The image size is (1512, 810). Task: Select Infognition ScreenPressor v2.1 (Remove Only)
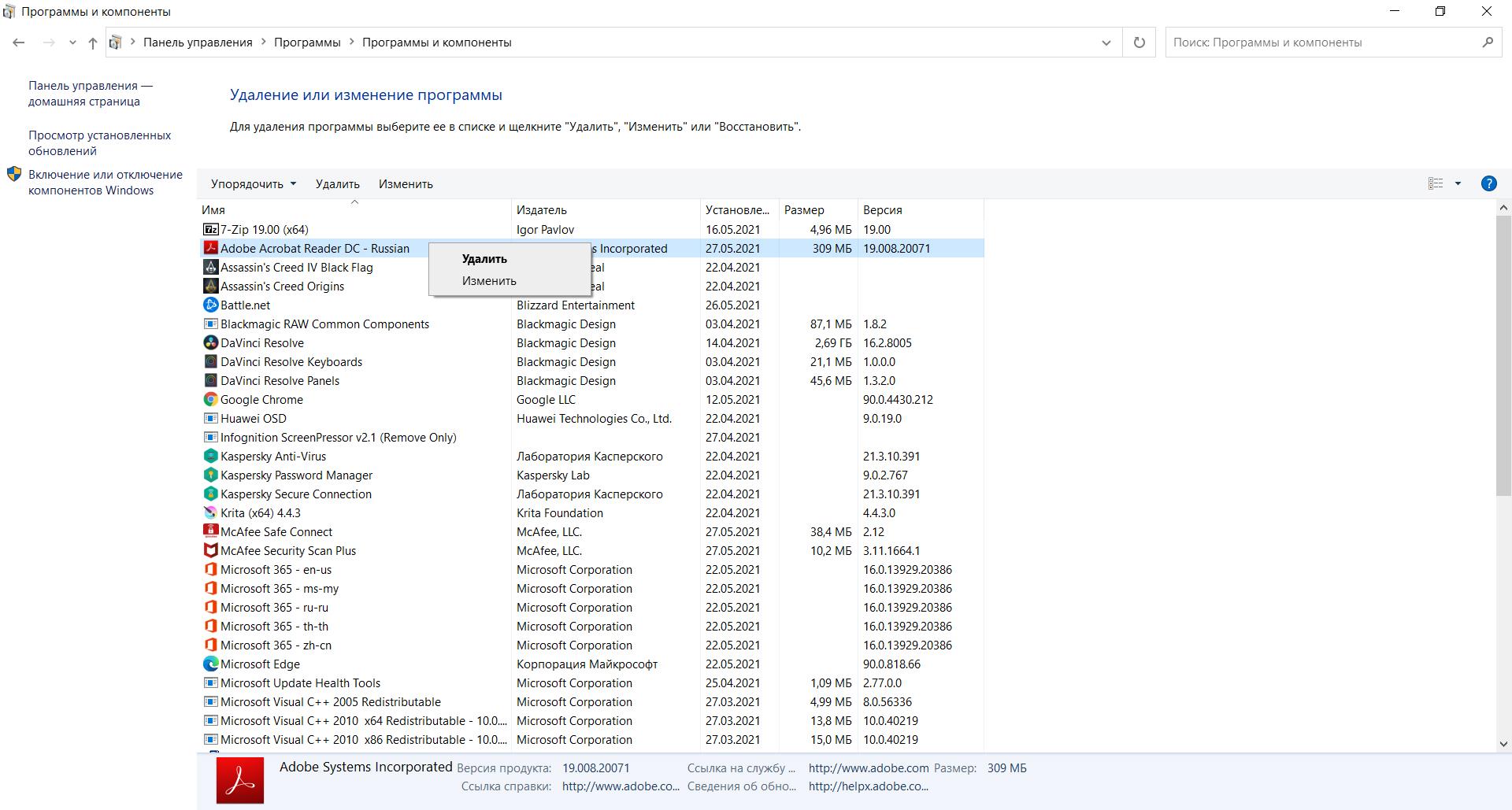[x=591, y=438]
